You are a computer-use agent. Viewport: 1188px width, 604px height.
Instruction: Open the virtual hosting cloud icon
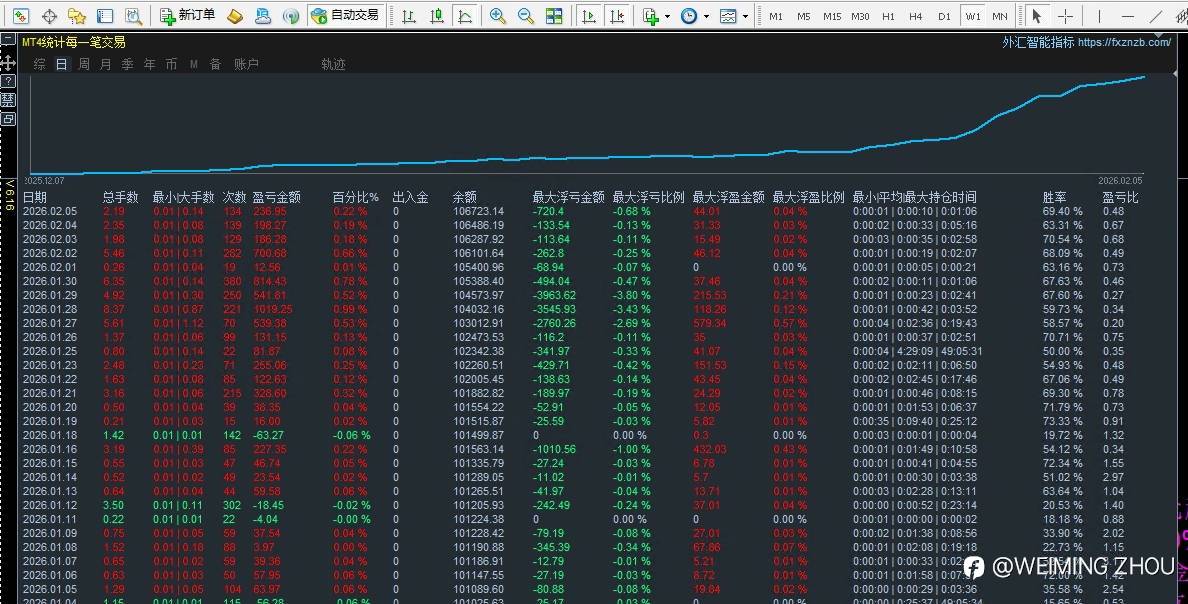pos(263,15)
